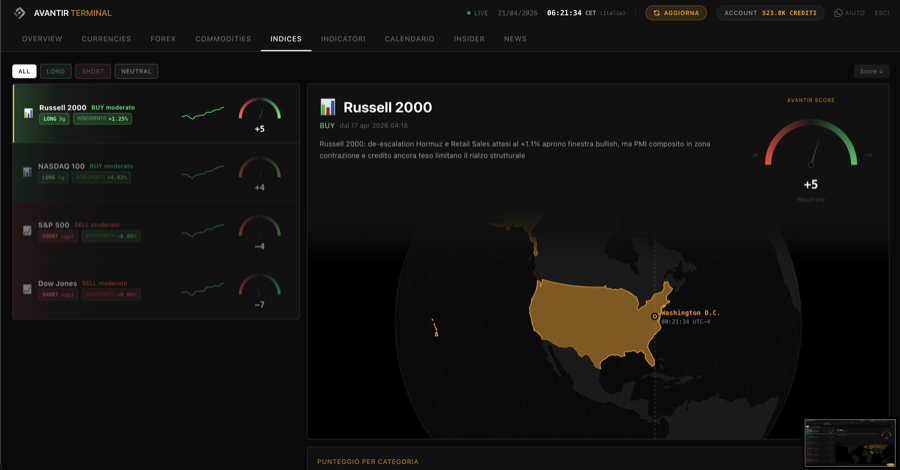Click the 'BUY moderato' label on Russell 2000 row
900x470 pixels.
click(x=113, y=107)
